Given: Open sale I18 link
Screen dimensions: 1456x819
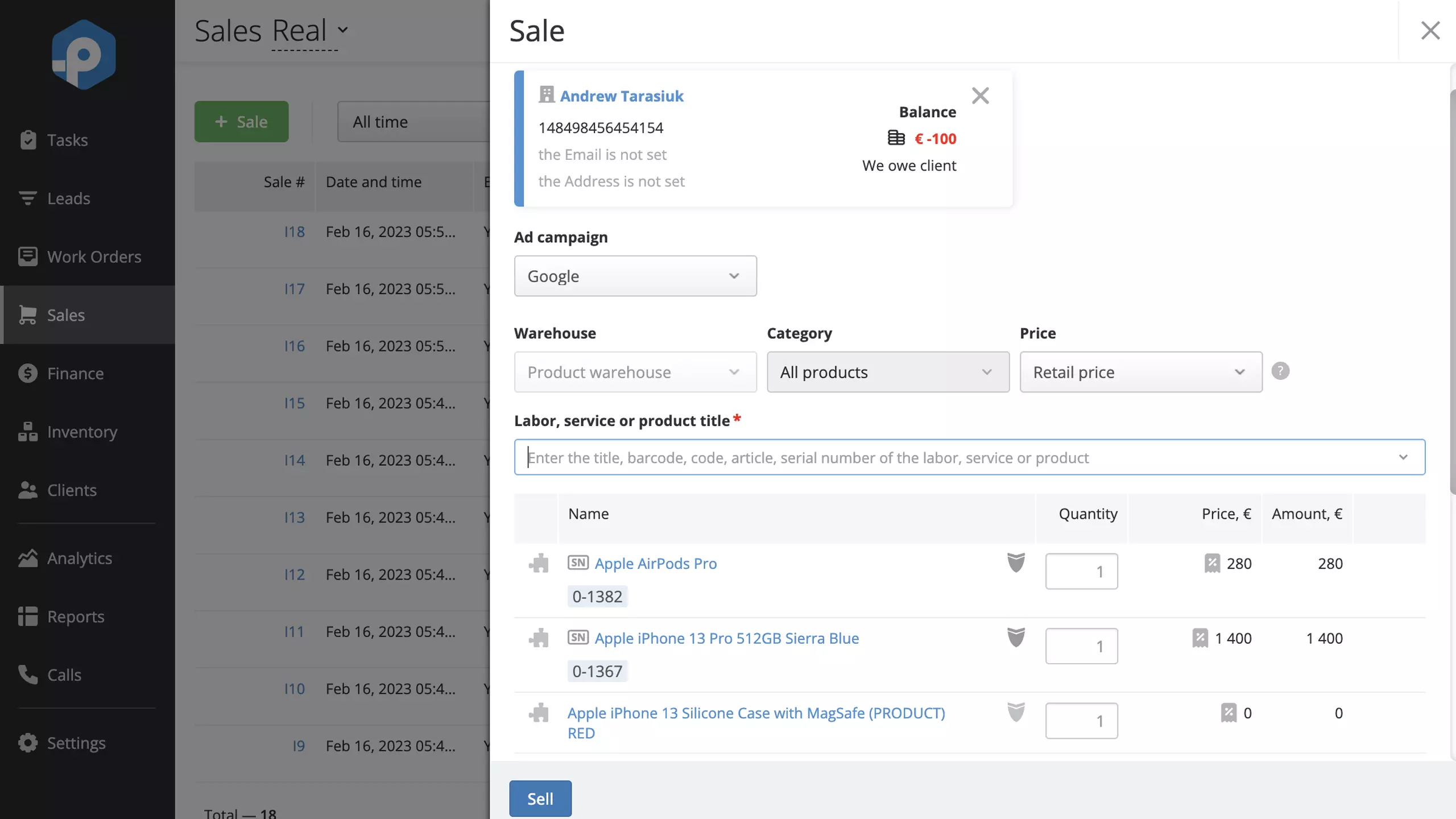Looking at the screenshot, I should click(x=295, y=232).
